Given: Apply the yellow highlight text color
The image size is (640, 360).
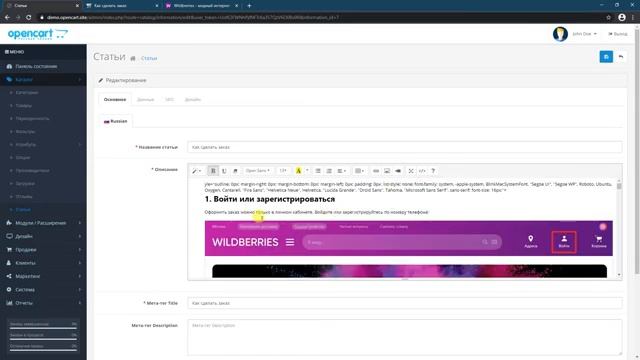Looking at the screenshot, I should tap(298, 171).
